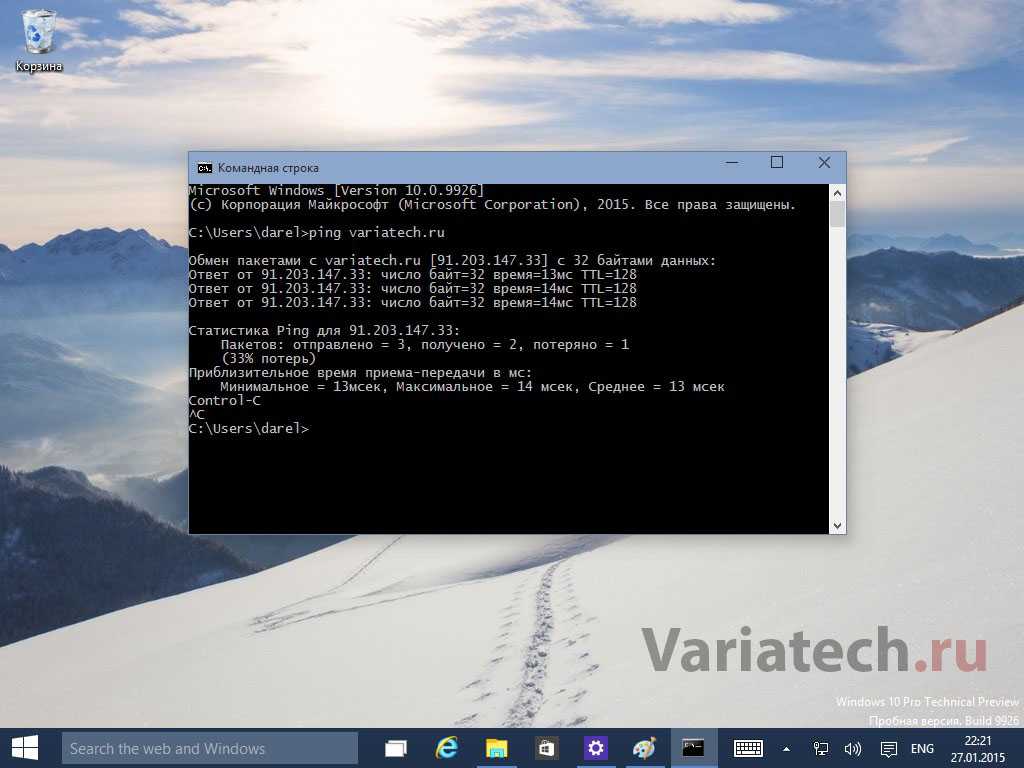Open the Paint app on the taskbar
This screenshot has width=1024, height=768.
pos(645,748)
